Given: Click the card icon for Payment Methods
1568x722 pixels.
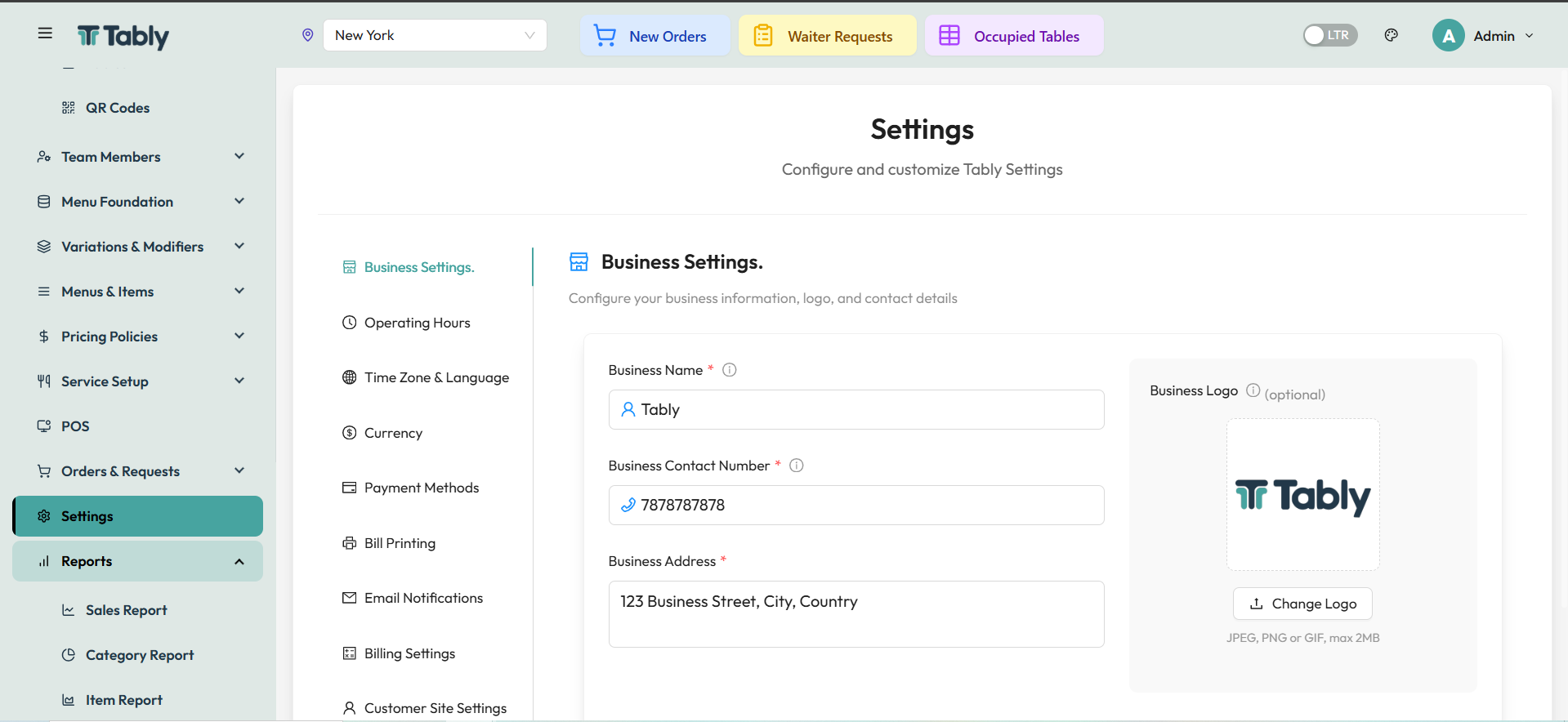Looking at the screenshot, I should 350,488.
